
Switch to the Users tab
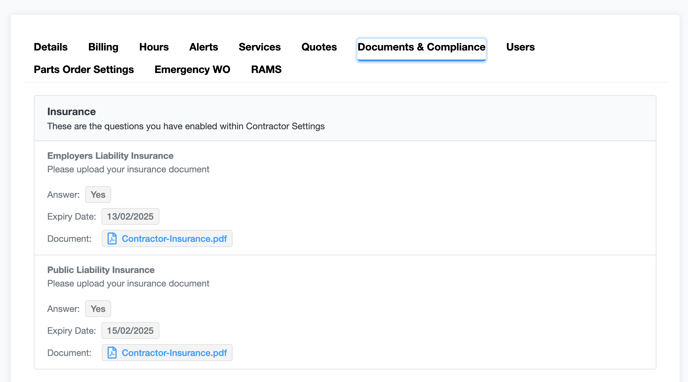tap(520, 47)
